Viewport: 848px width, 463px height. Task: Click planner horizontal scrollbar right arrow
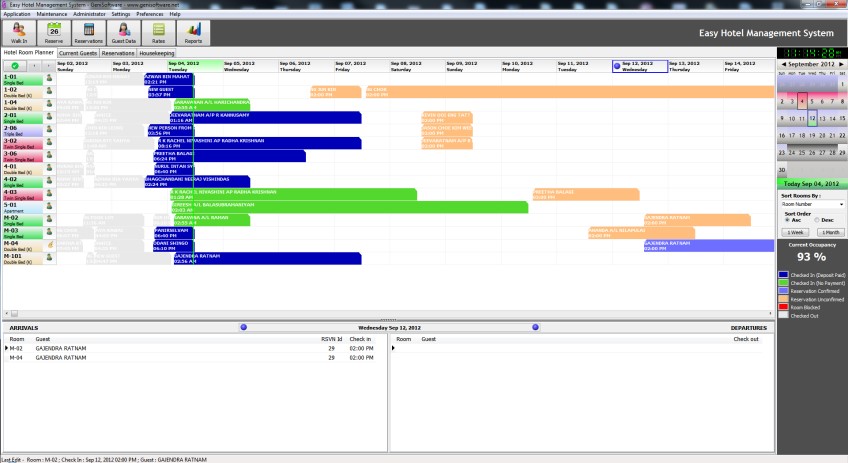pyautogui.click(x=771, y=313)
